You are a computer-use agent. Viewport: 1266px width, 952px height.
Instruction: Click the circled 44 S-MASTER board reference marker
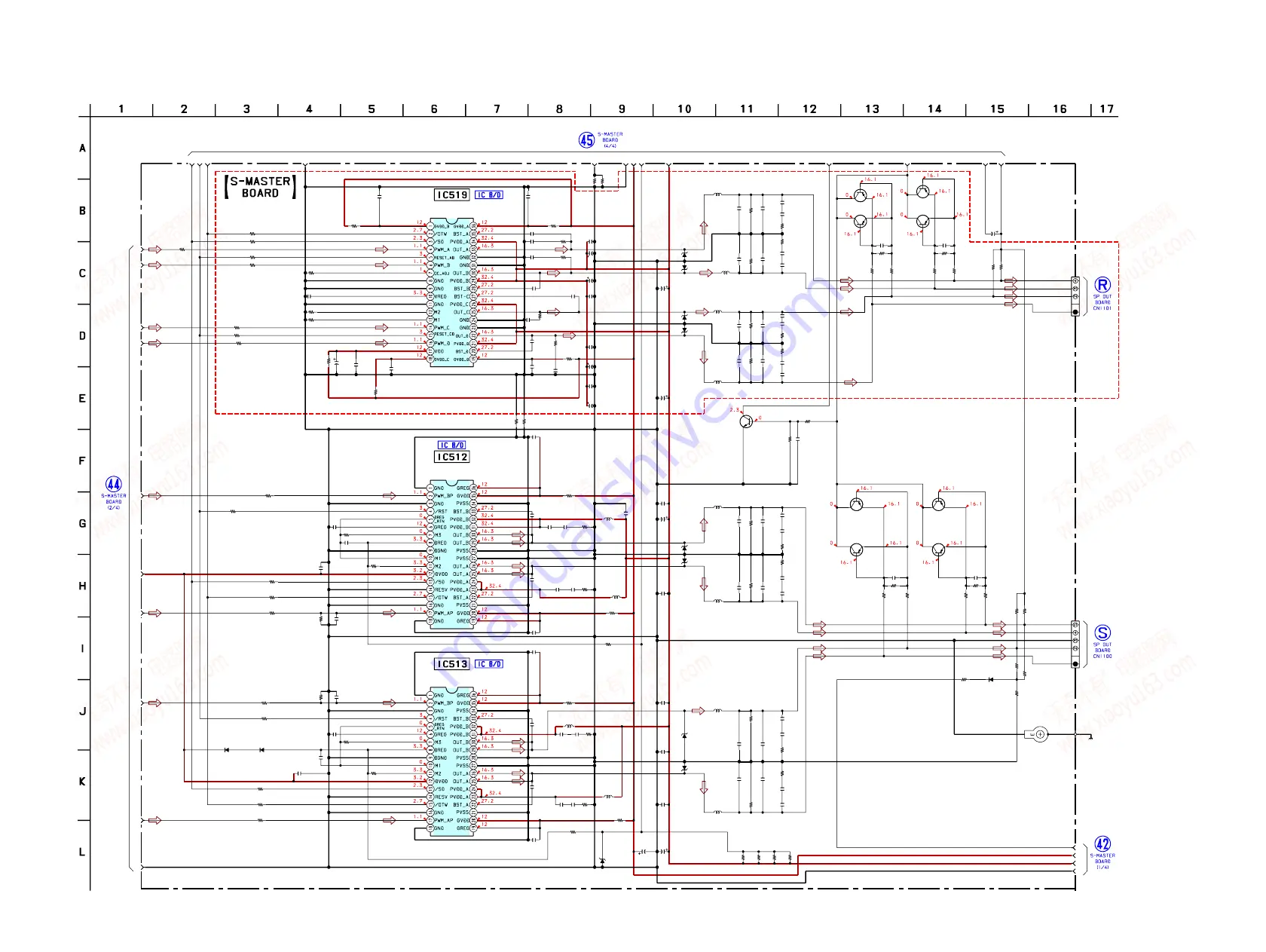(114, 484)
